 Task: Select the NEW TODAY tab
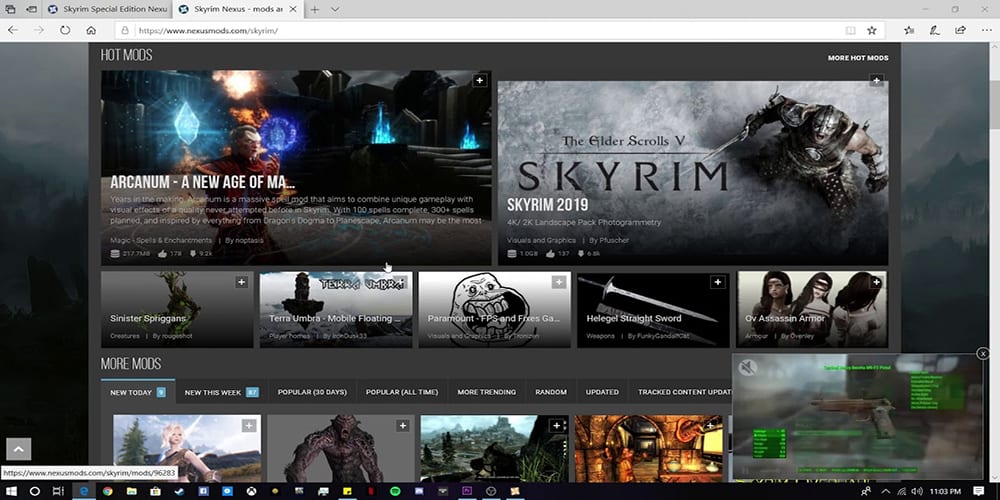138,392
